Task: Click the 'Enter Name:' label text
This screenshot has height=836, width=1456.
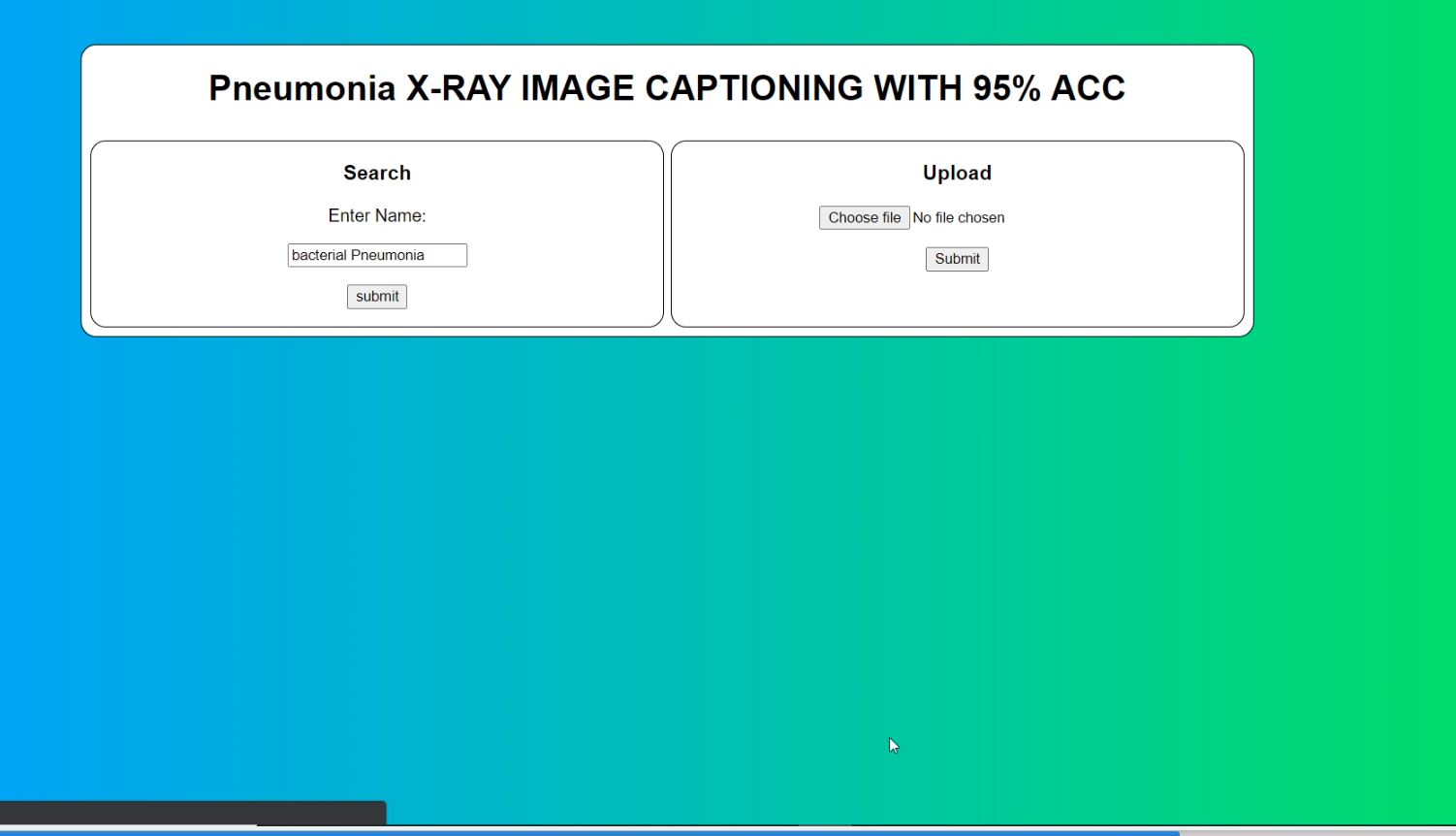Action: tap(377, 215)
